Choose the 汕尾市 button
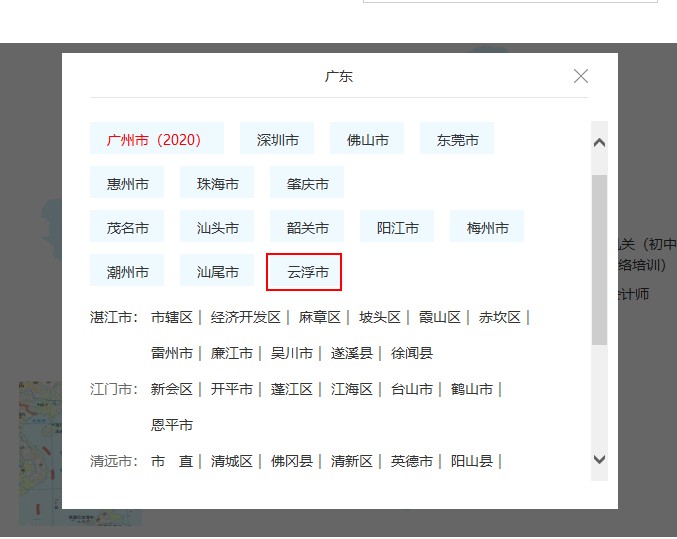The height and width of the screenshot is (539, 677). click(x=217, y=270)
